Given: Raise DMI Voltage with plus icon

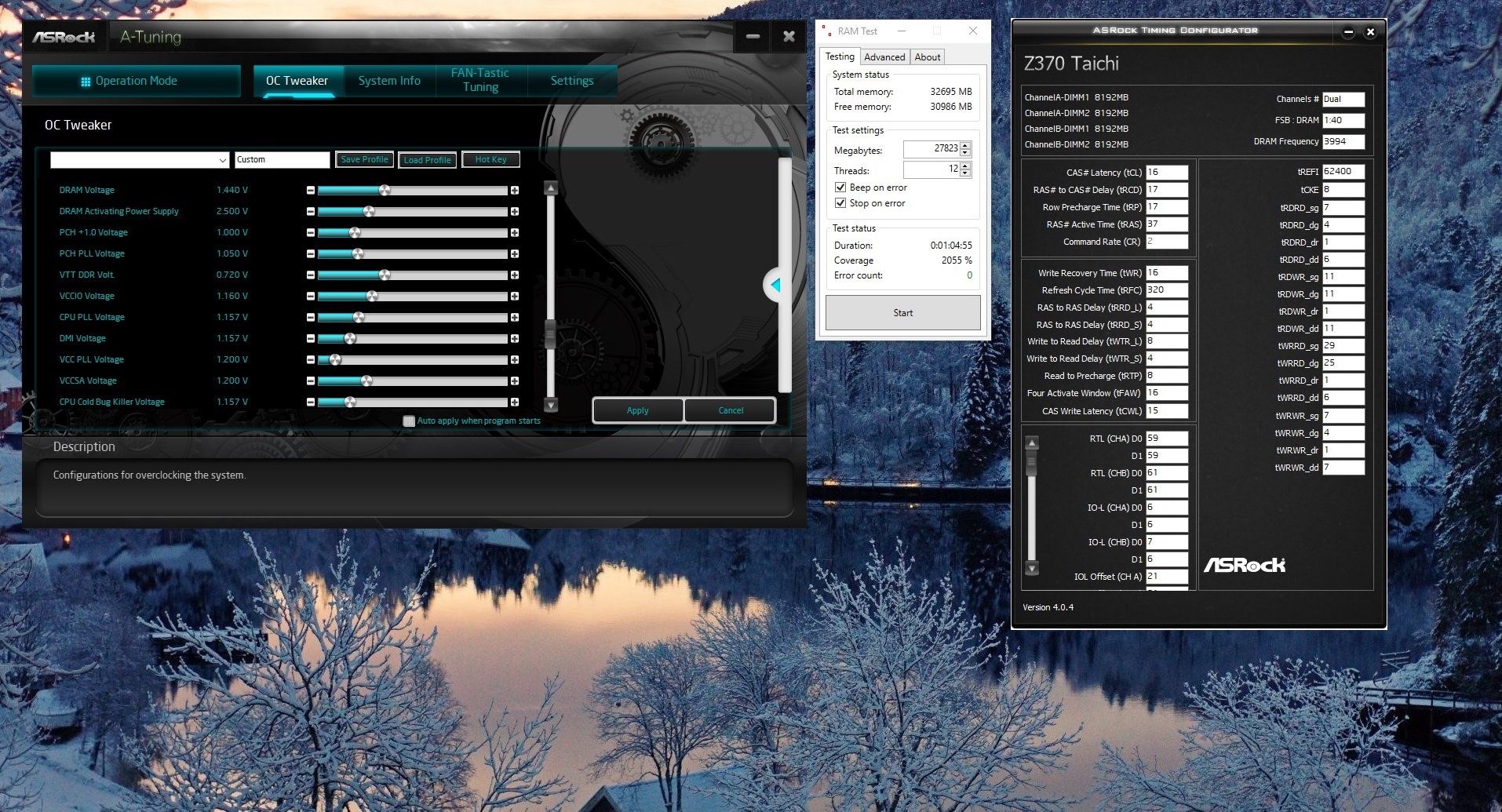Looking at the screenshot, I should pos(515,339).
